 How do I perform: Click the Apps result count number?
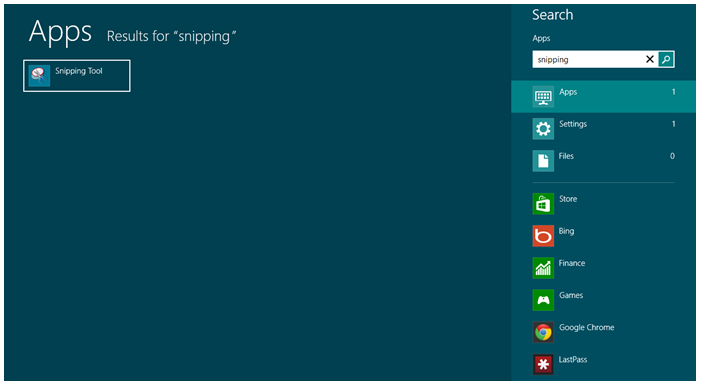[x=673, y=92]
